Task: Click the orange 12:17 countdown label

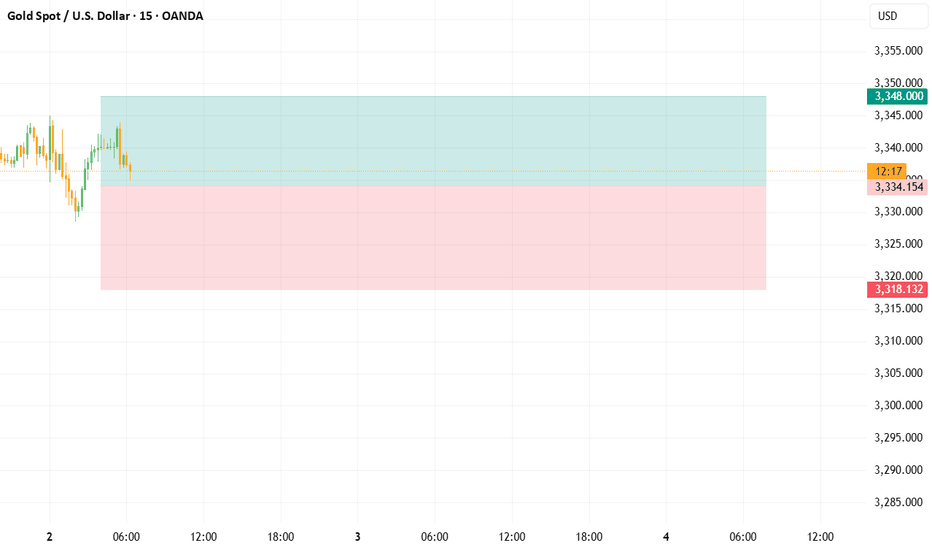Action: click(x=887, y=171)
